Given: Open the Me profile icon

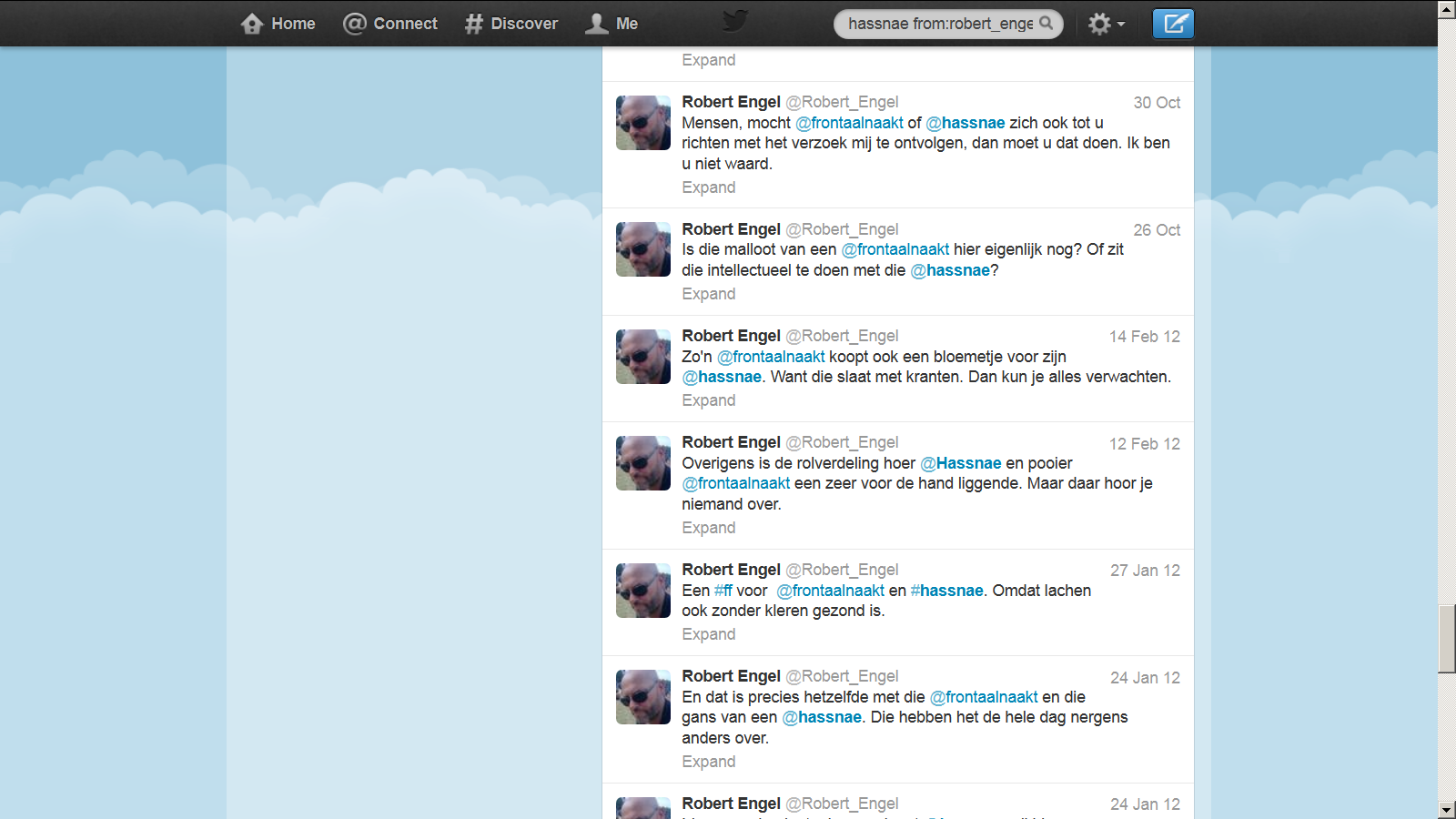Looking at the screenshot, I should pyautogui.click(x=596, y=24).
